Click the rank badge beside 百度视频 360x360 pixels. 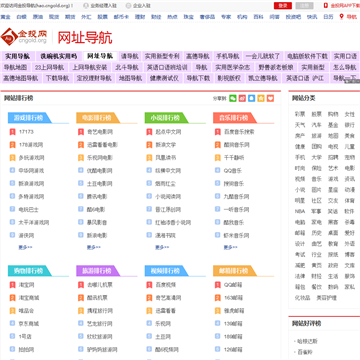click(x=149, y=285)
